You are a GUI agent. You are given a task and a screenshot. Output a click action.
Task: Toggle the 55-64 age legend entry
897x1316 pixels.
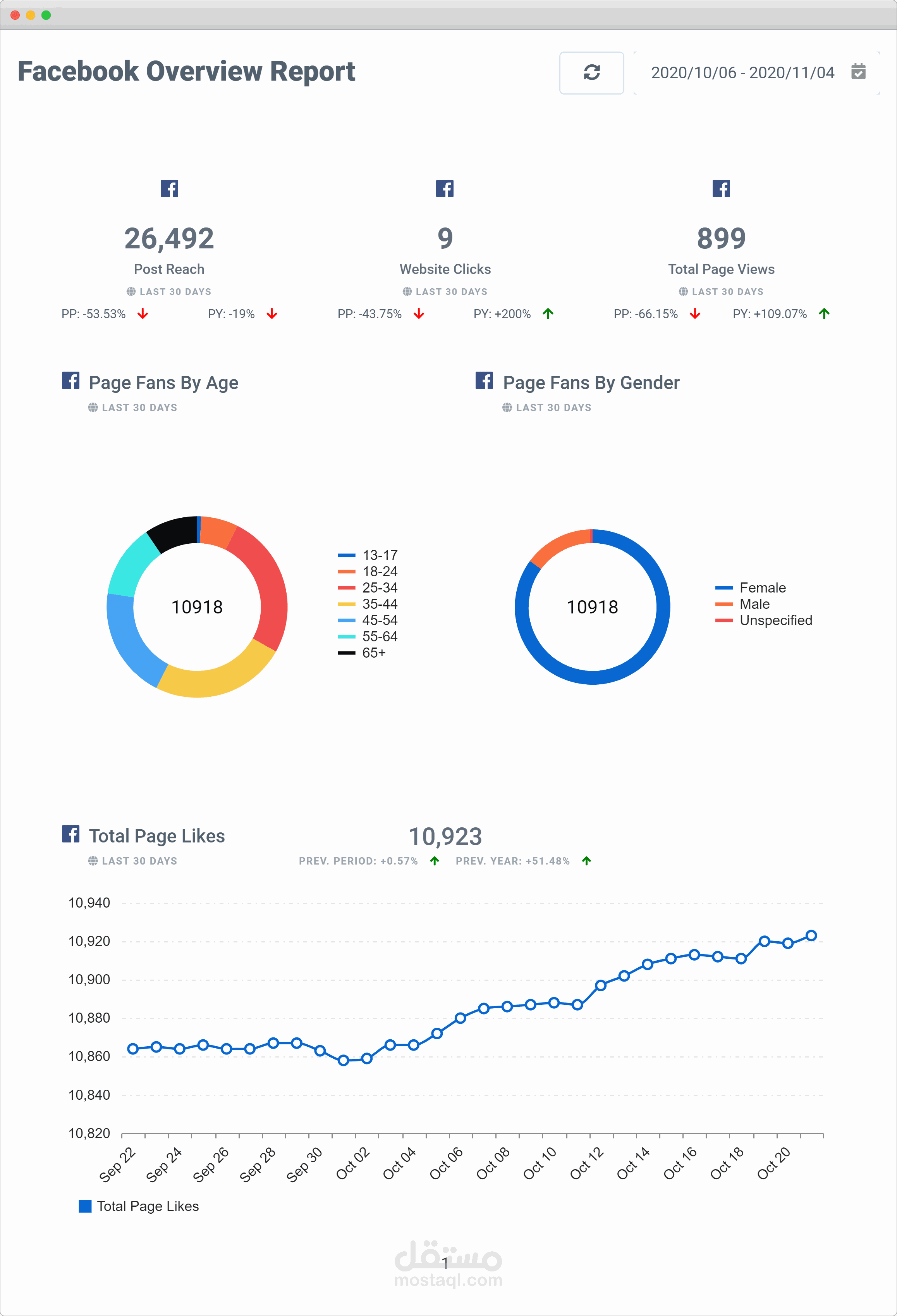(x=368, y=636)
